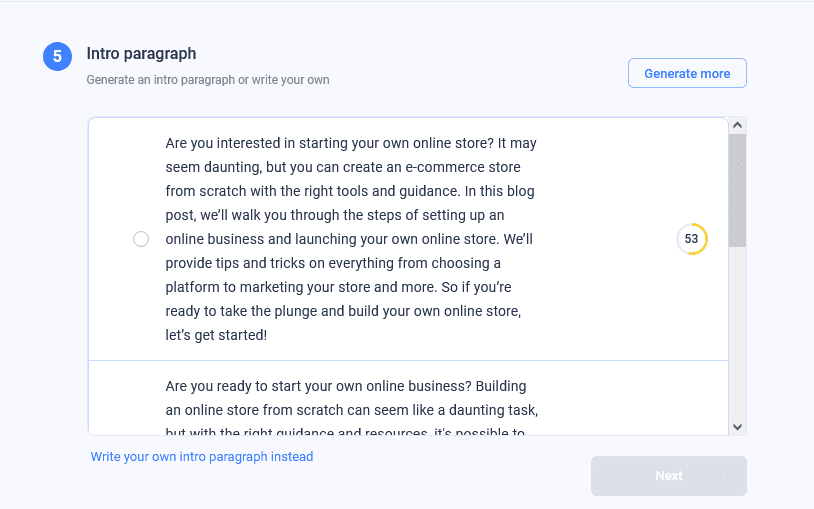
Task: Click the 'can seem like a daunting task' line
Action: (x=352, y=410)
